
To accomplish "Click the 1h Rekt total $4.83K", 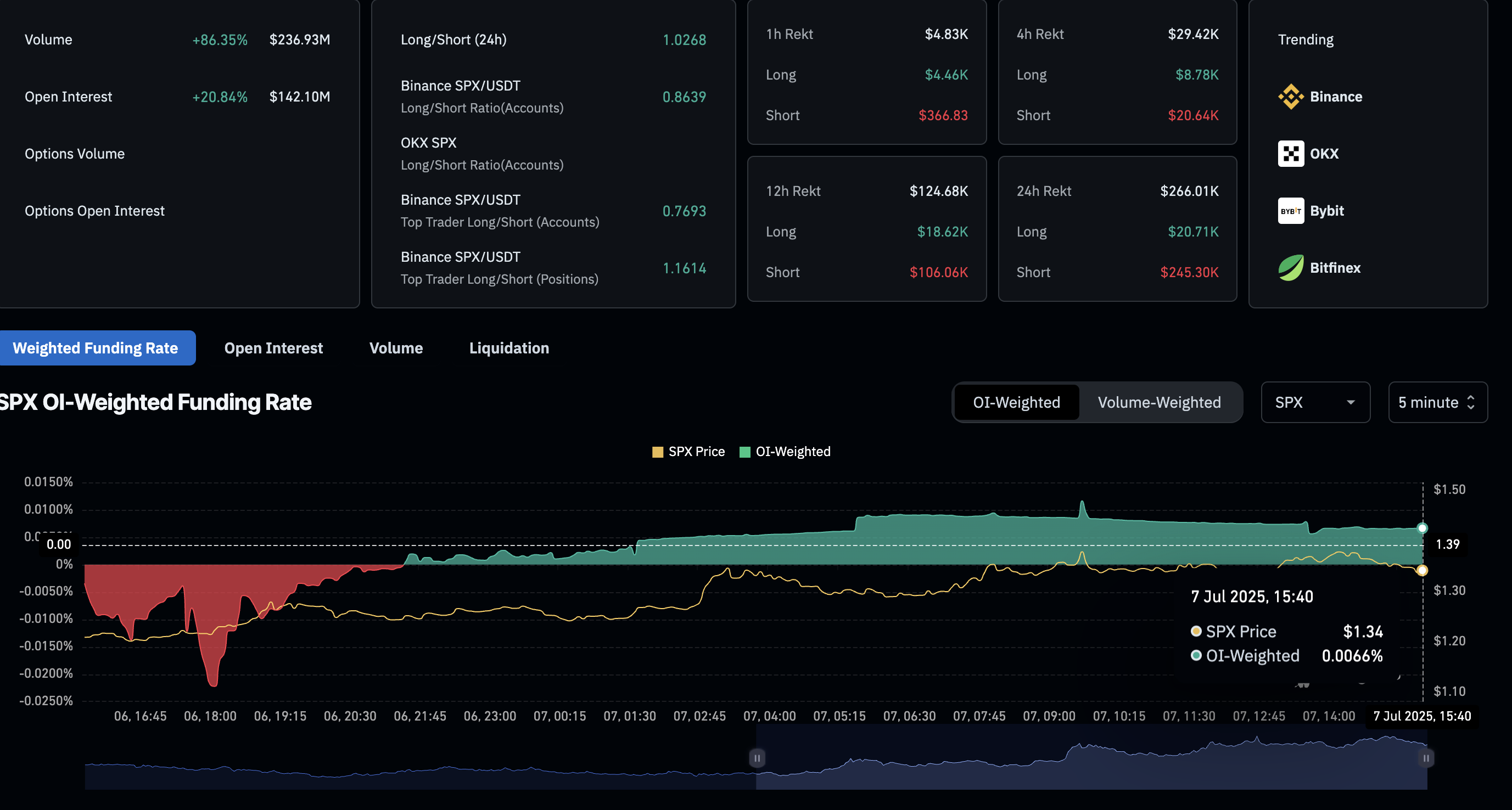I will tap(946, 34).
